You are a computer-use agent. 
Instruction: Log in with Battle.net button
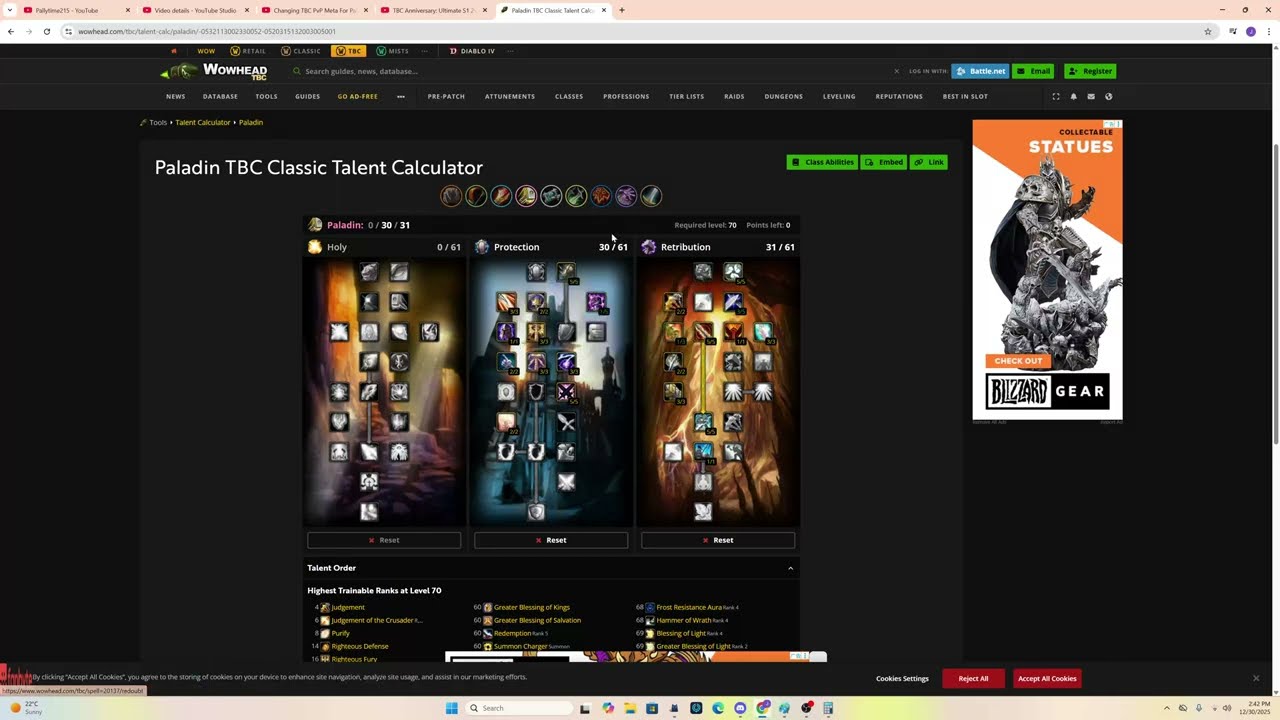(980, 71)
